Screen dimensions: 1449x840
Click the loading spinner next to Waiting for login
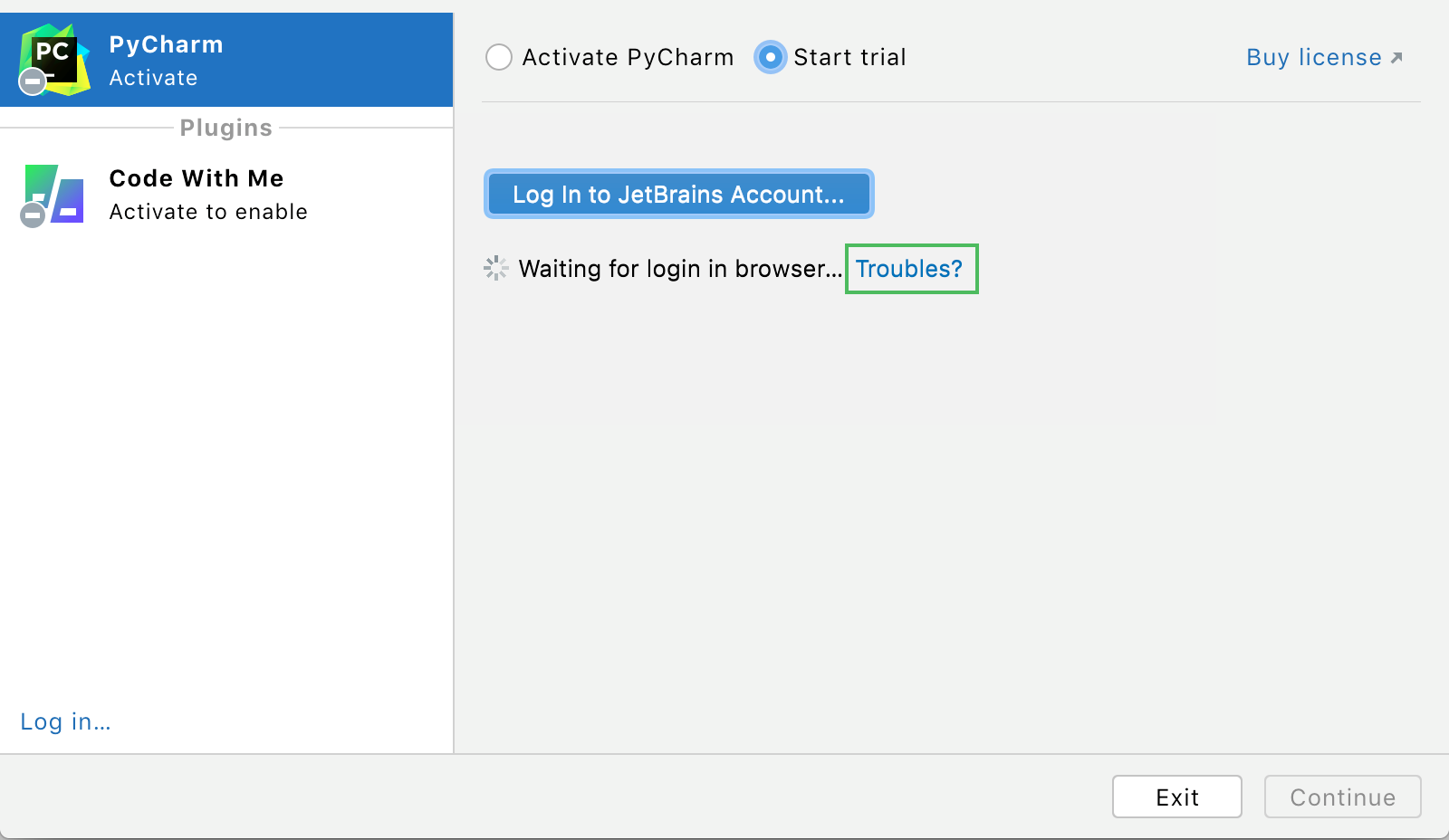point(496,268)
